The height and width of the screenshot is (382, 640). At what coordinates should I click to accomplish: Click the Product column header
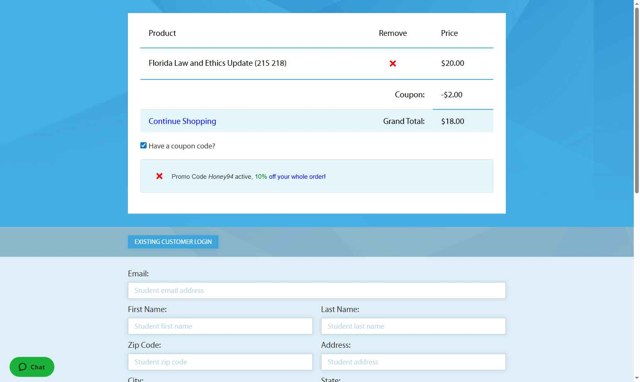click(162, 33)
